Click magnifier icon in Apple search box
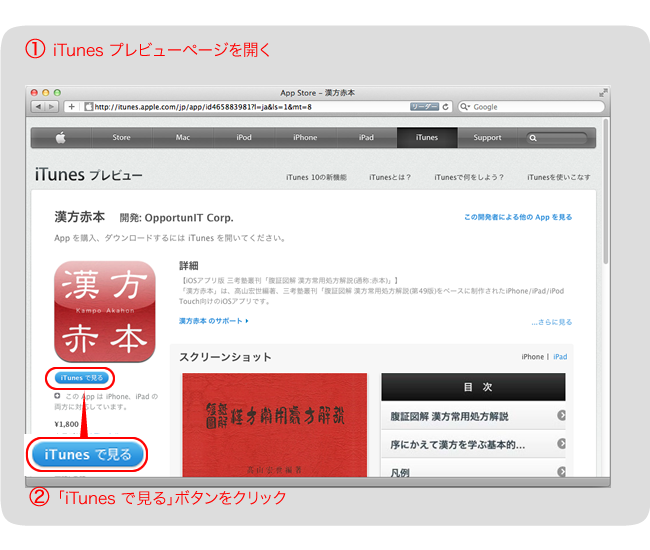 534,138
